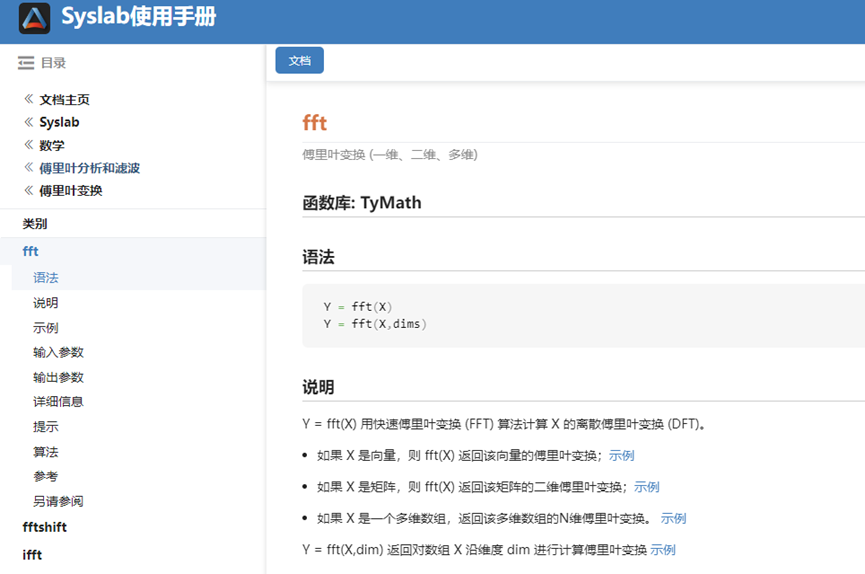This screenshot has width=865, height=574.
Task: Click the back chevron beside Syslab
Action: [29, 122]
